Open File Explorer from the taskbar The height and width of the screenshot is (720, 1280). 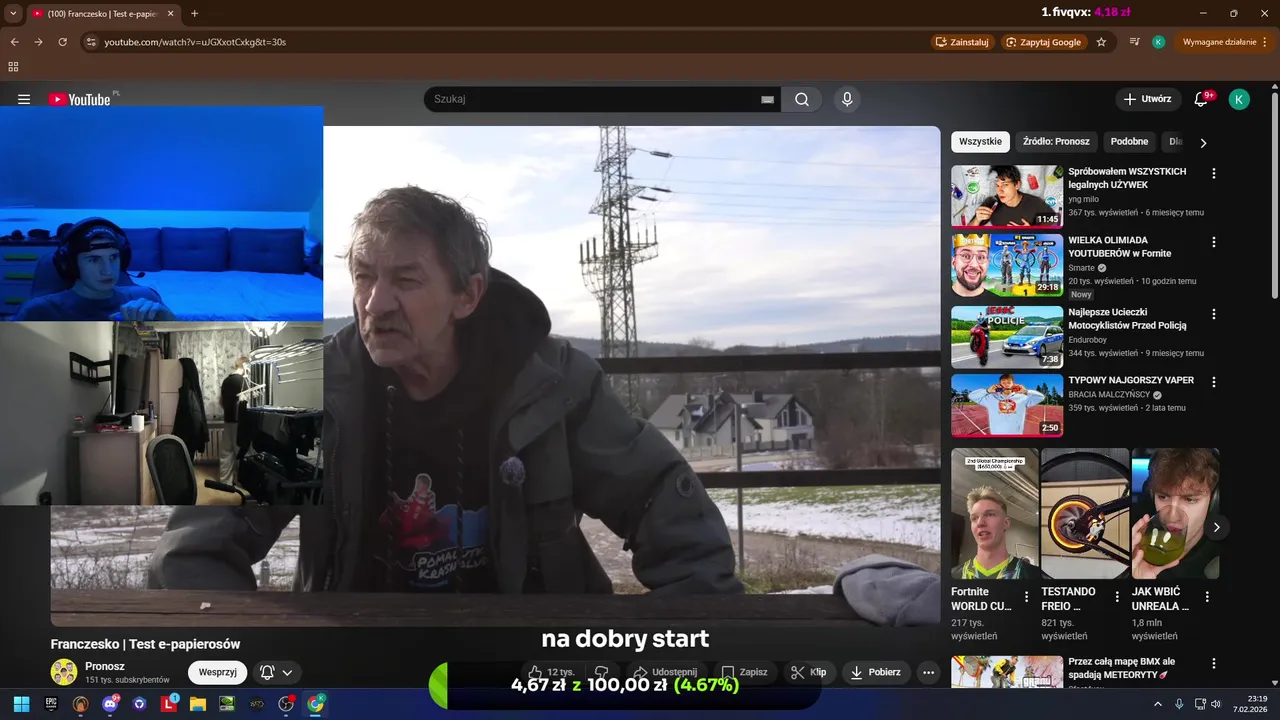point(198,704)
